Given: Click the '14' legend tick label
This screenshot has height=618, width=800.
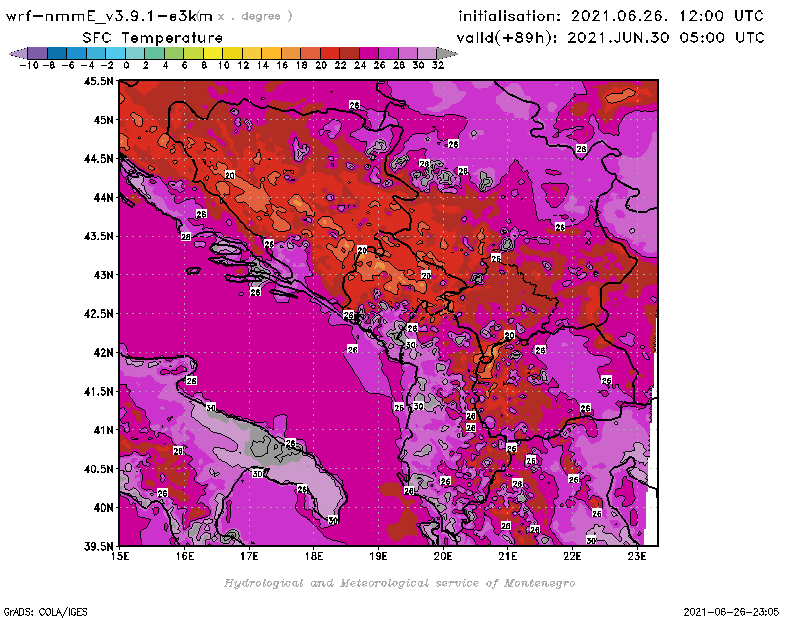Looking at the screenshot, I should [263, 65].
